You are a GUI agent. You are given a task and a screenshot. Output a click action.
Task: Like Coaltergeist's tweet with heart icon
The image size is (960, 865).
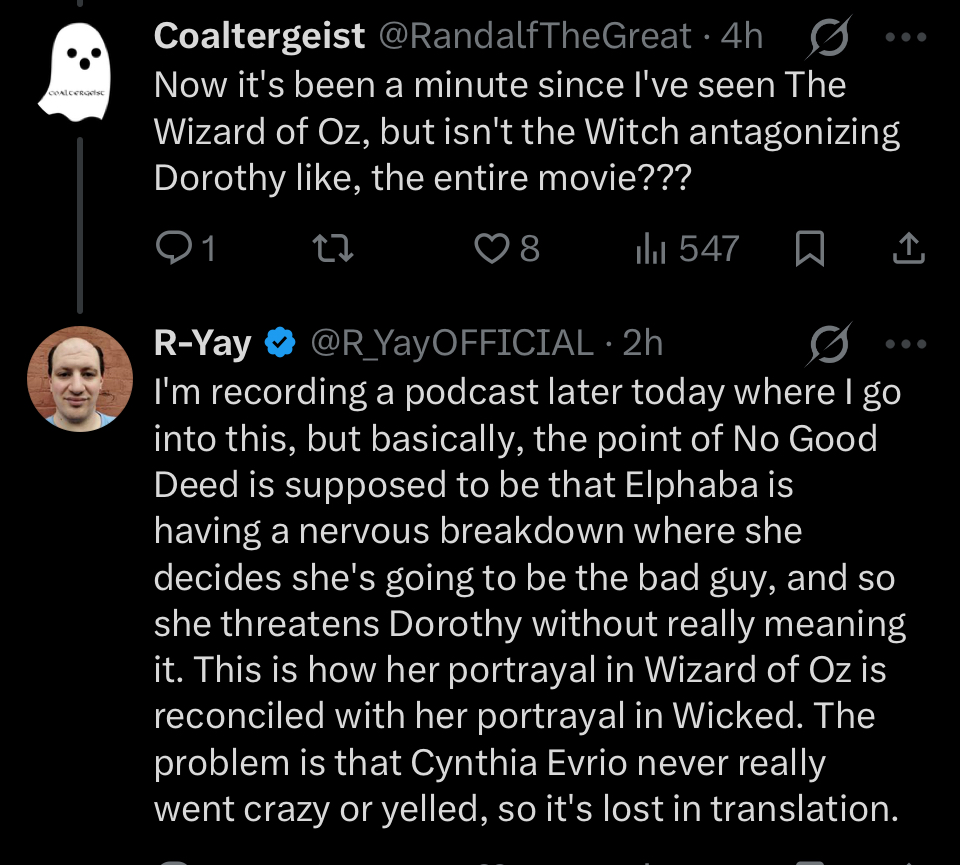click(x=490, y=248)
